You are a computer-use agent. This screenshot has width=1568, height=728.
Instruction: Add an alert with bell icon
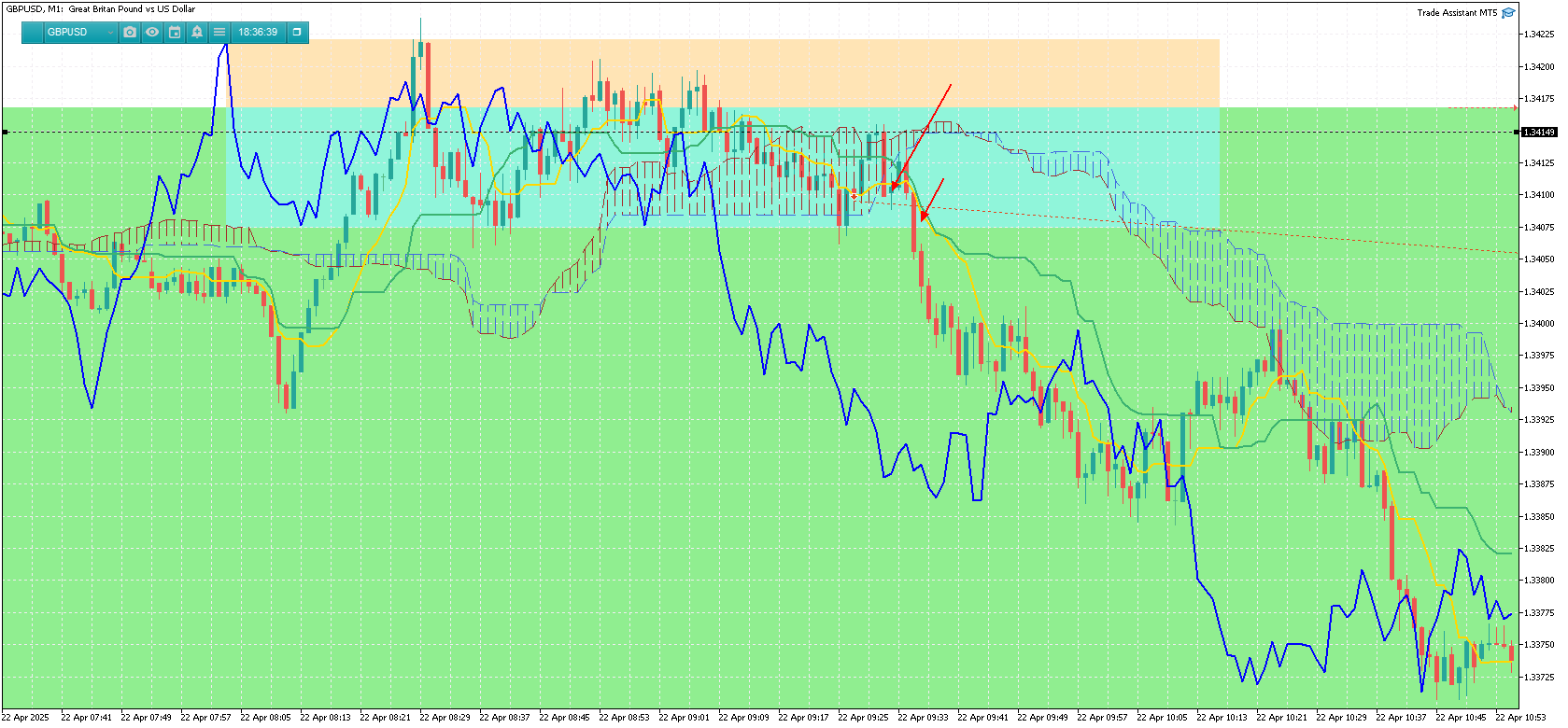click(197, 32)
